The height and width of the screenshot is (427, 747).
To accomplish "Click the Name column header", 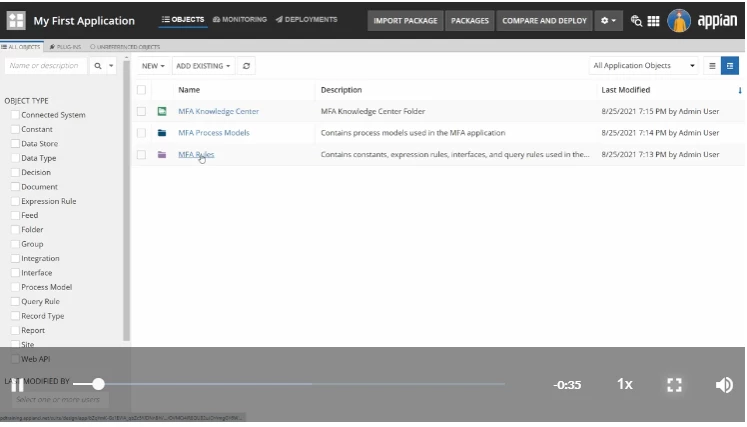I will (189, 90).
